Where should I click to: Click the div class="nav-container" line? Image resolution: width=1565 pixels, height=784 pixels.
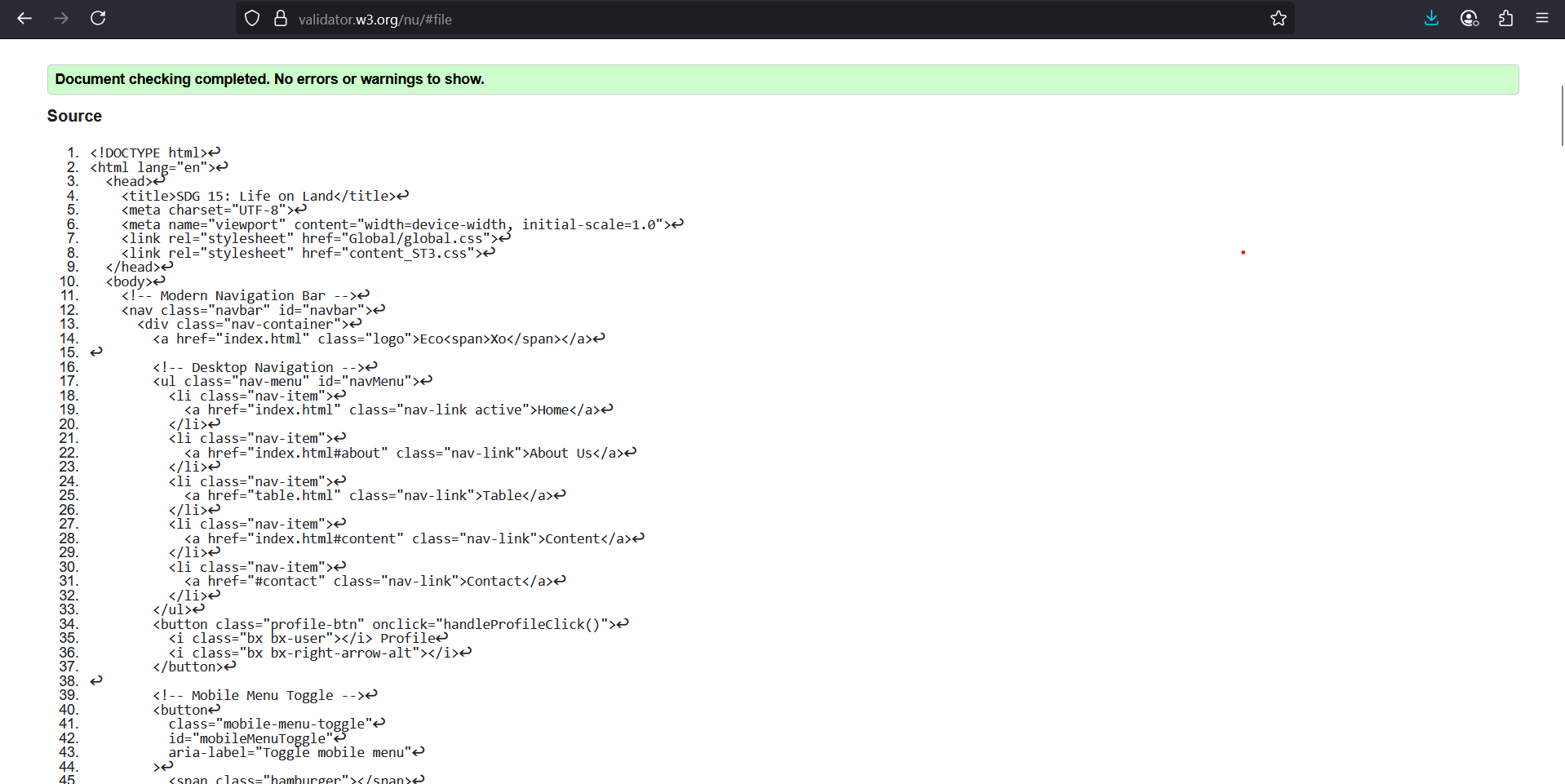click(250, 324)
